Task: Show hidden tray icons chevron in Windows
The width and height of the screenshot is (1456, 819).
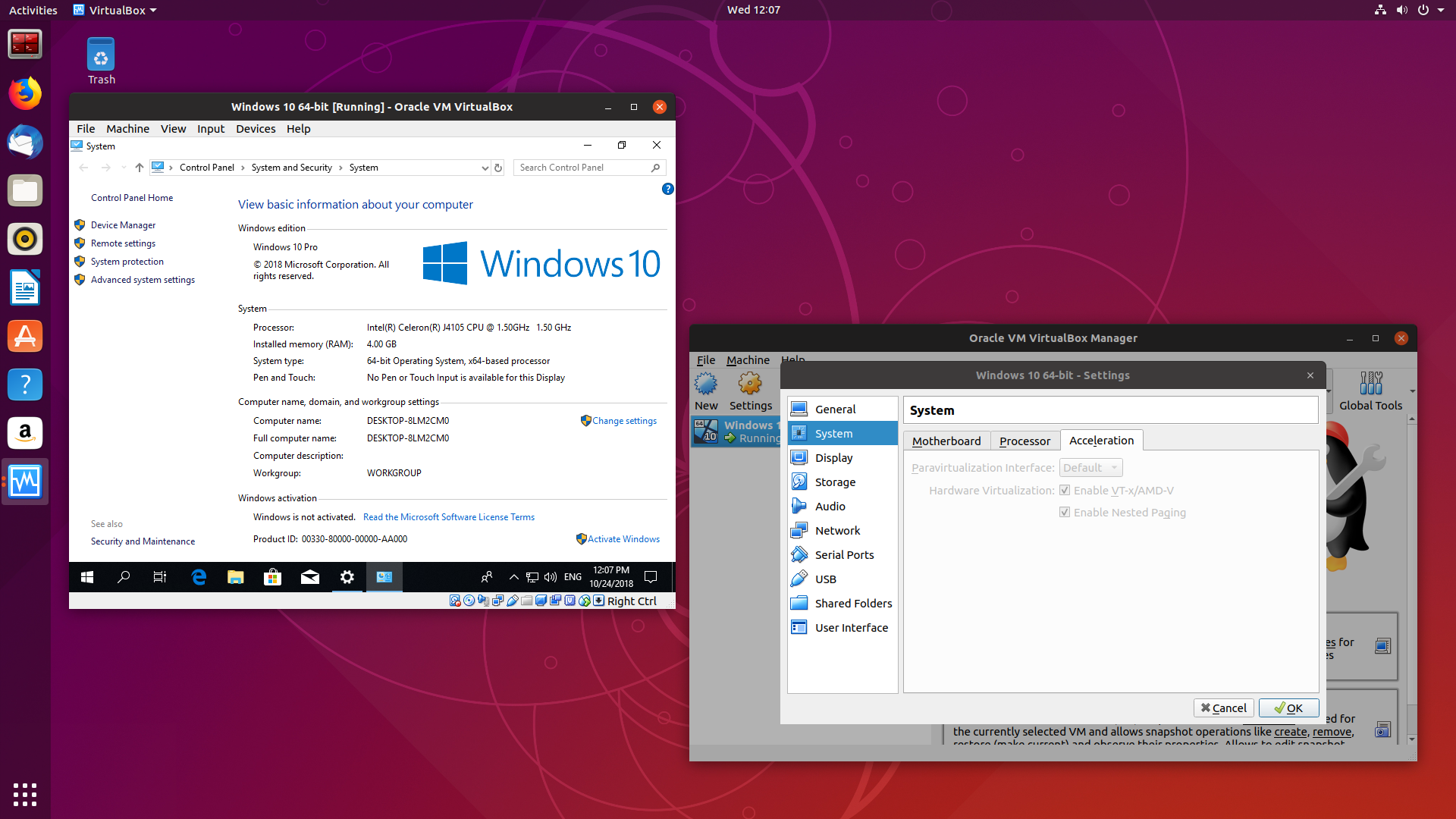Action: 513,577
